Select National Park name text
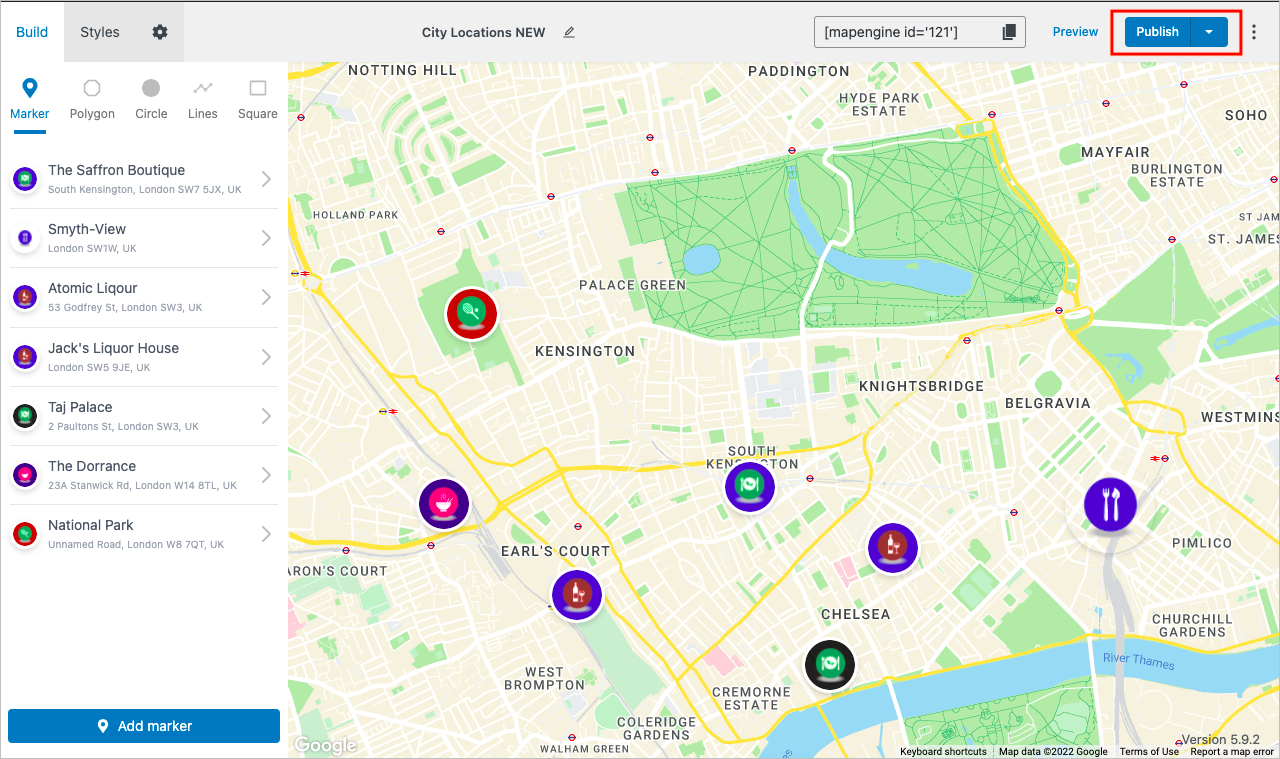 tap(91, 525)
